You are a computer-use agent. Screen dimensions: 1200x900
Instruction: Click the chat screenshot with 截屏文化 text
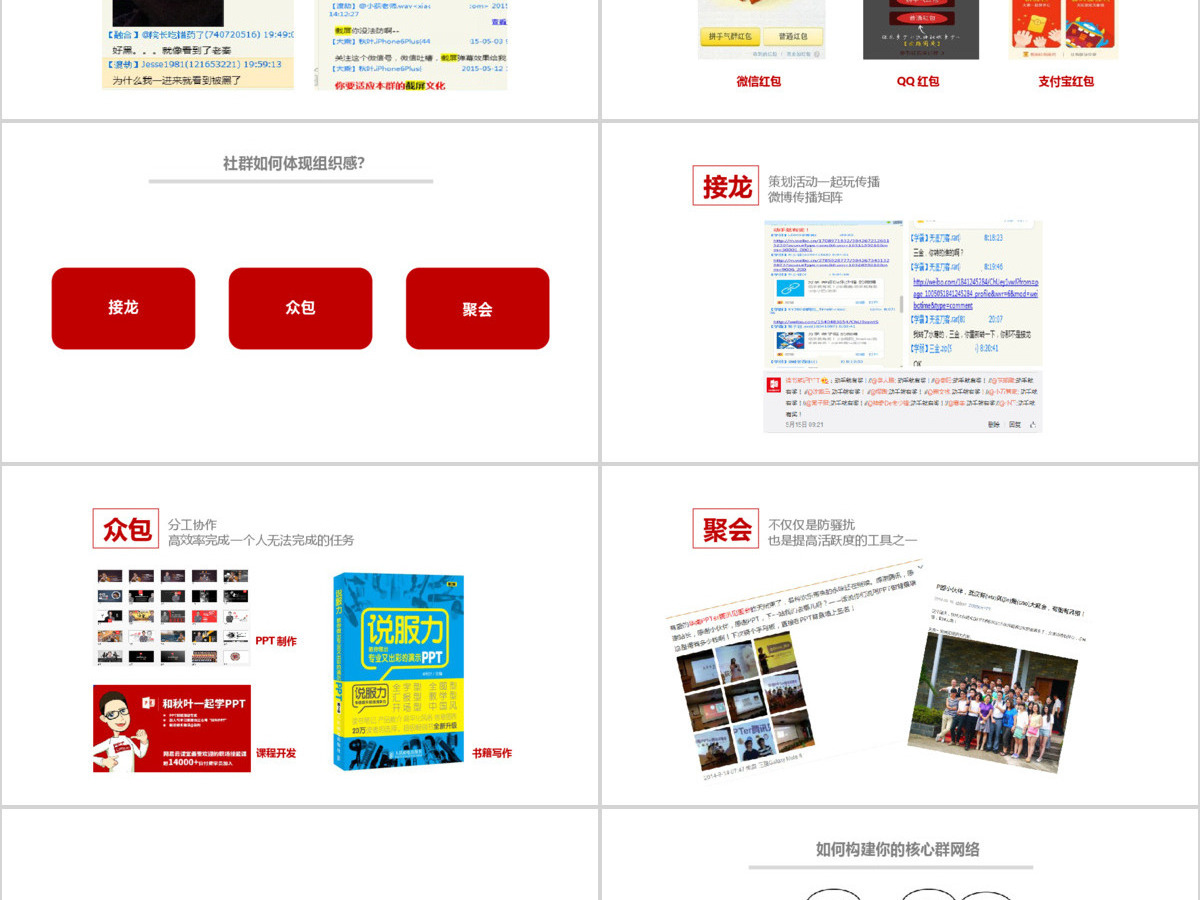pos(412,45)
